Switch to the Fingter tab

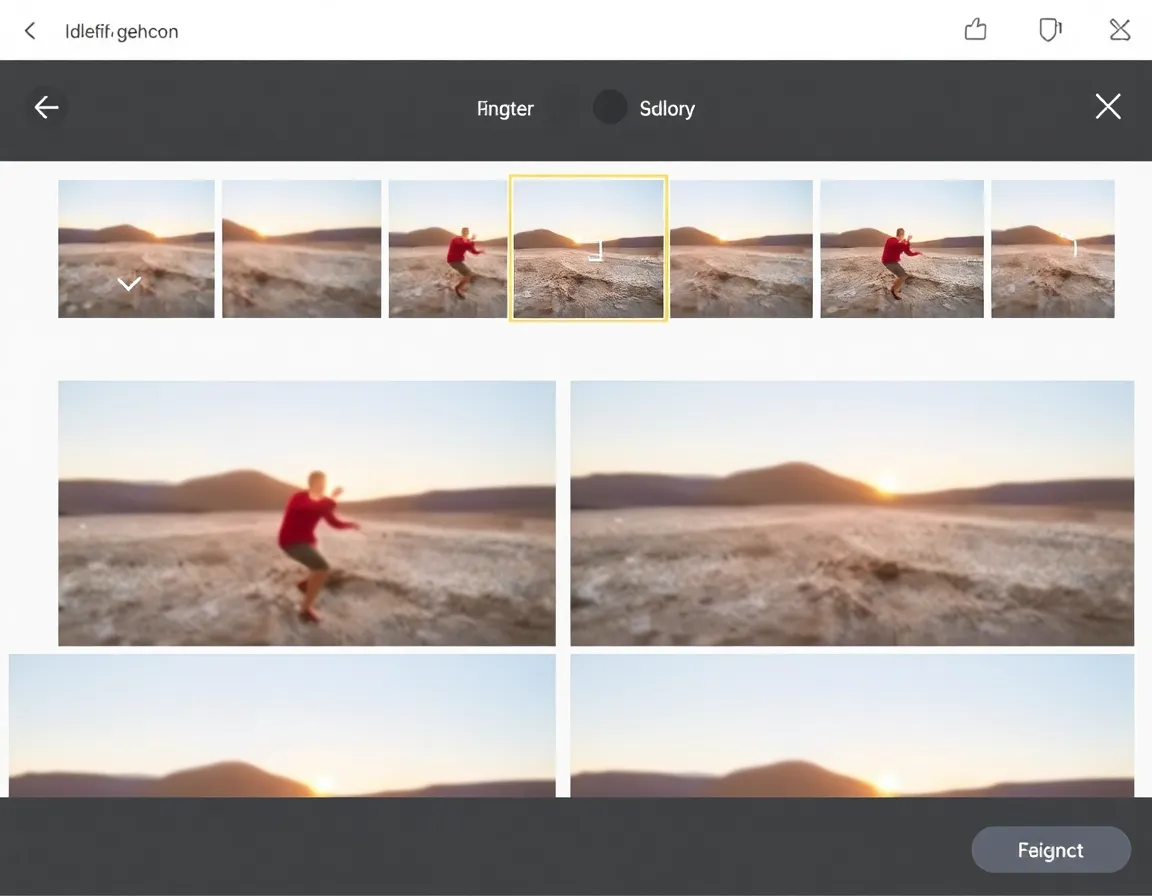click(505, 109)
